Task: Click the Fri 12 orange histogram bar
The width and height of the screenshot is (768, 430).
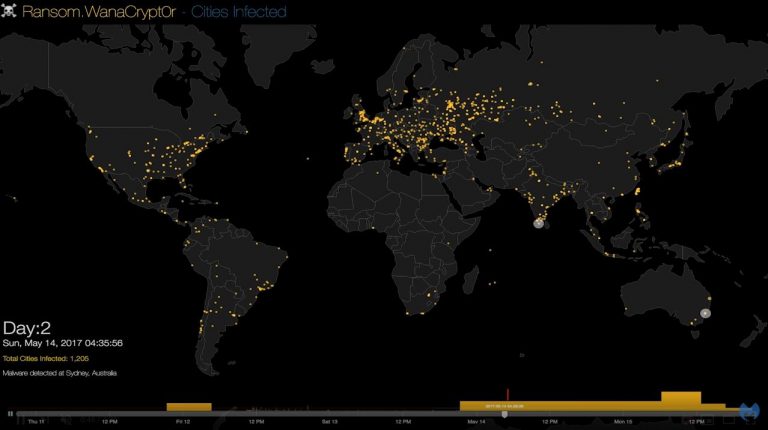Action: tap(189, 407)
